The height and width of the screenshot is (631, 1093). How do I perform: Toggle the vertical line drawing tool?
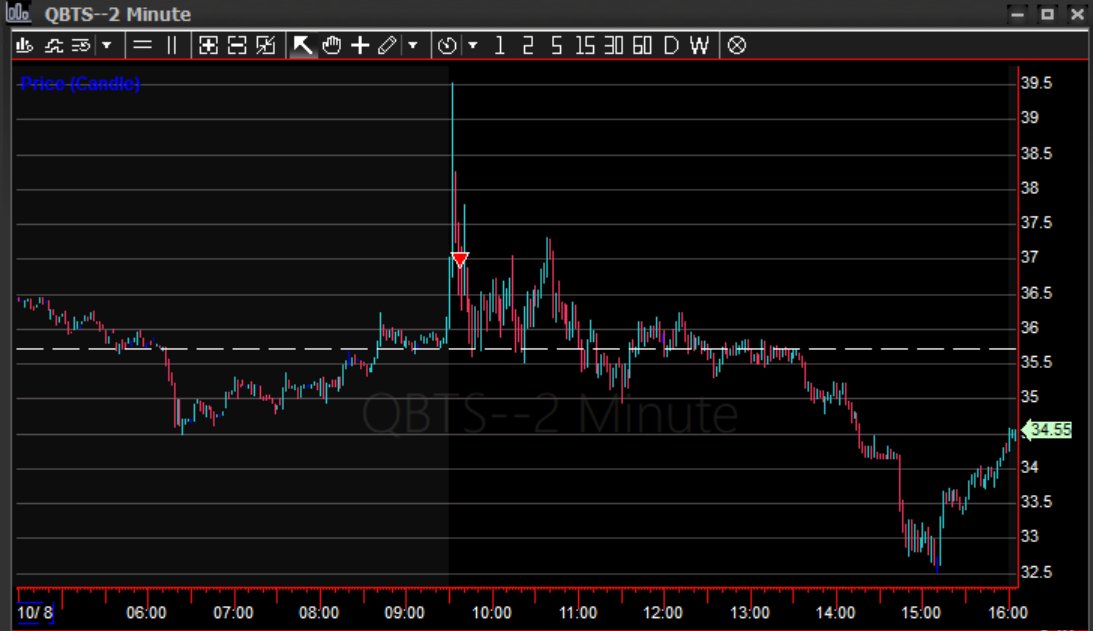point(170,45)
